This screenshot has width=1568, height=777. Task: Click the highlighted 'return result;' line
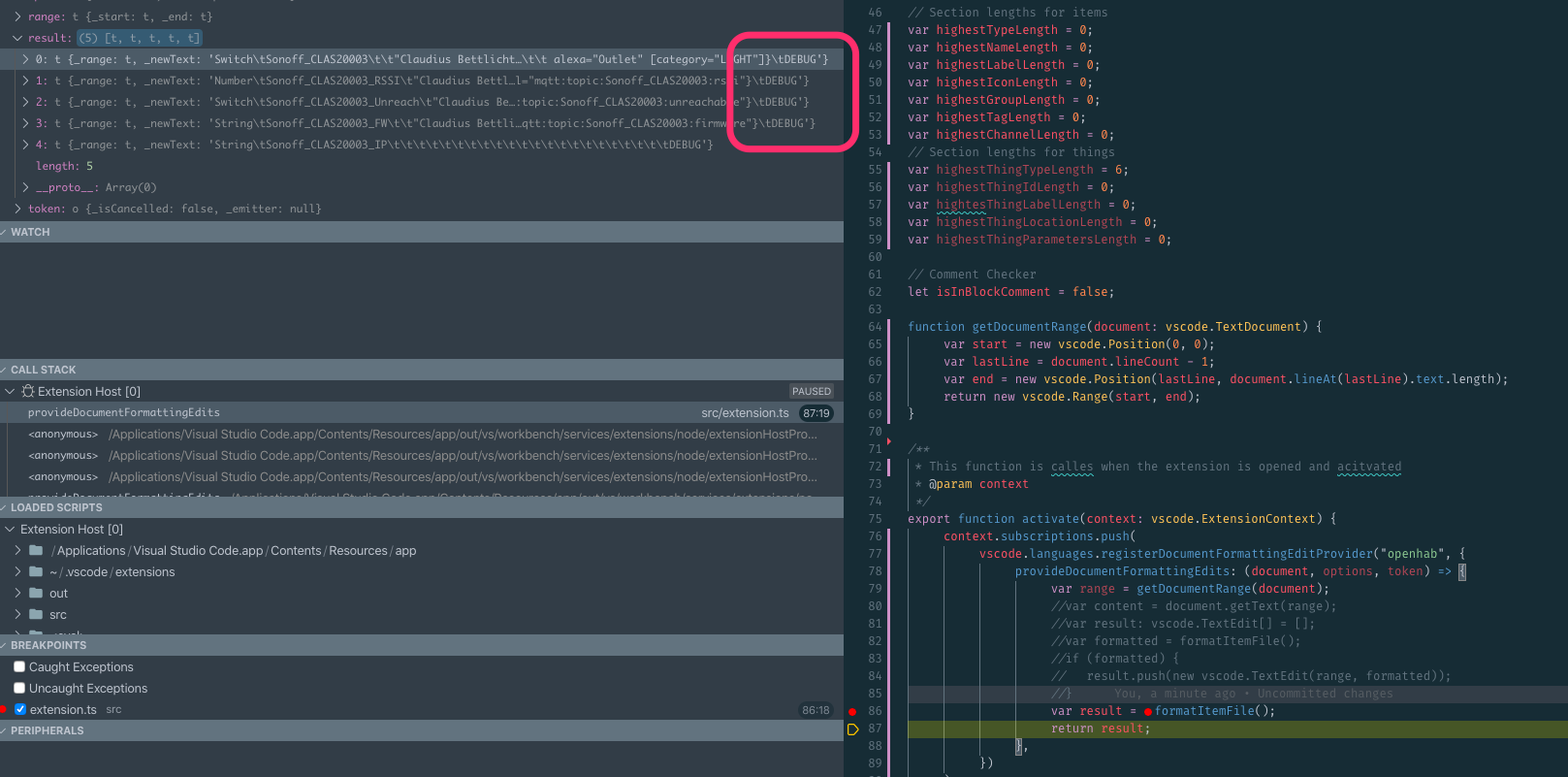[x=1101, y=728]
